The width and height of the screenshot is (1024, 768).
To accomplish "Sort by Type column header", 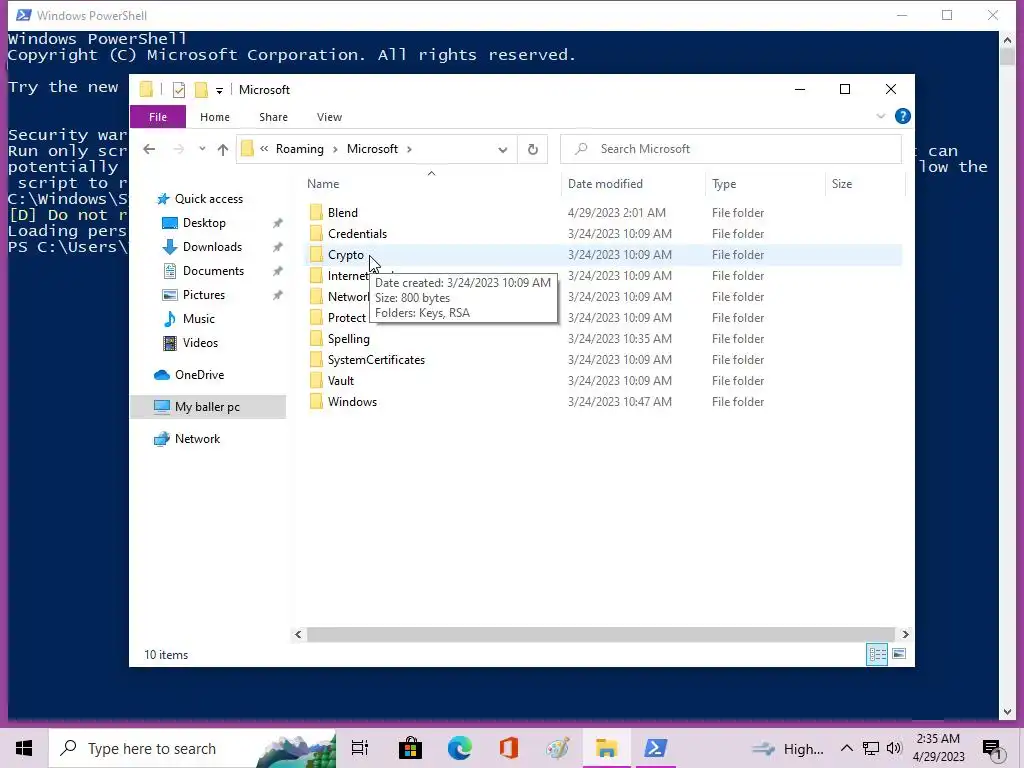I will click(x=765, y=184).
